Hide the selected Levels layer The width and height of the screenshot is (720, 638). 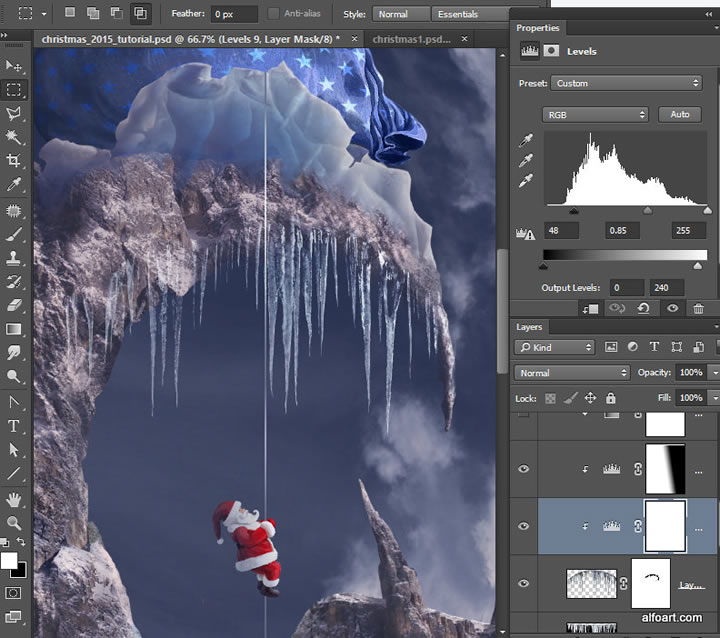(x=524, y=526)
